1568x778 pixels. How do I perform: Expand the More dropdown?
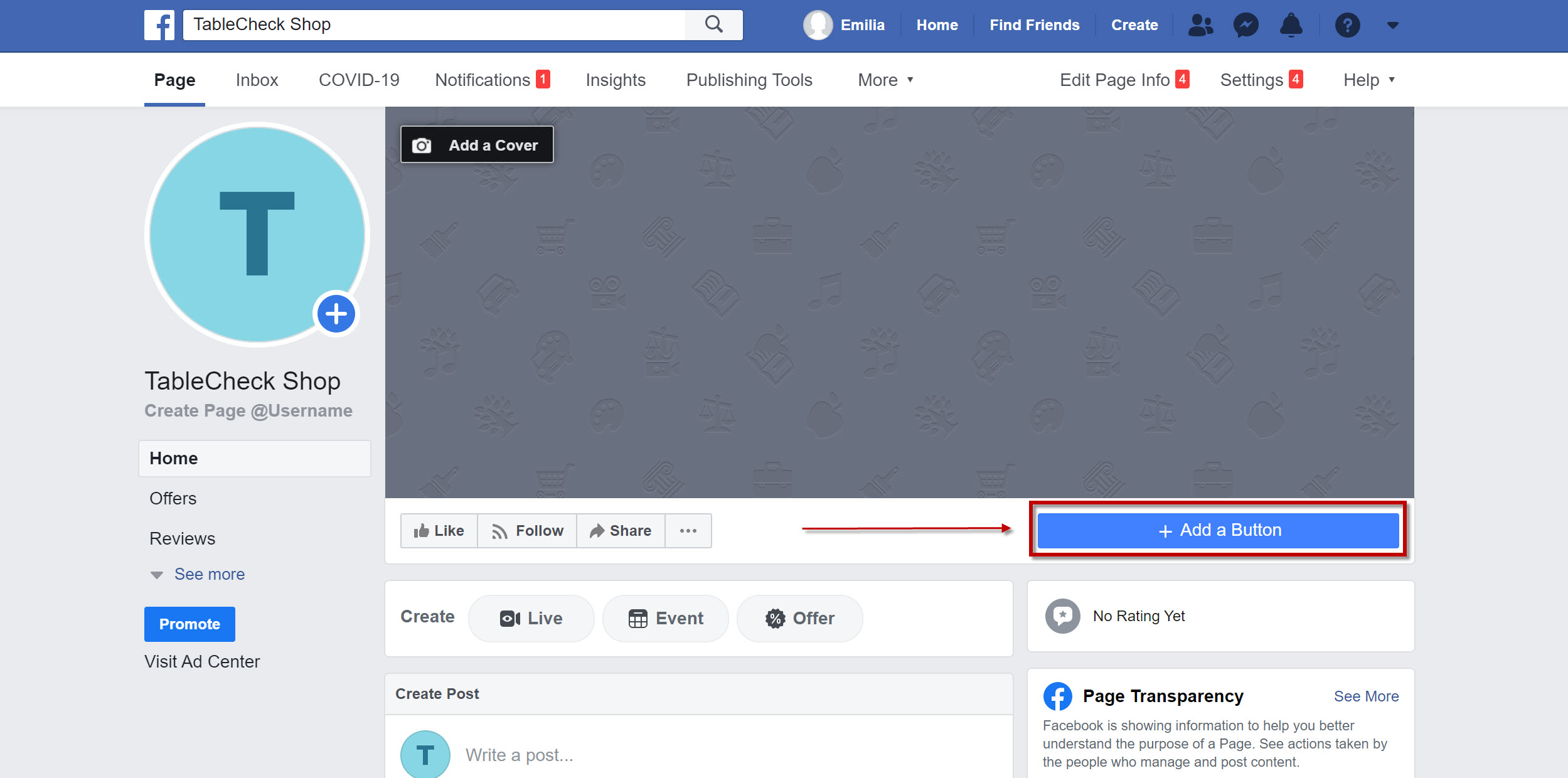click(885, 80)
